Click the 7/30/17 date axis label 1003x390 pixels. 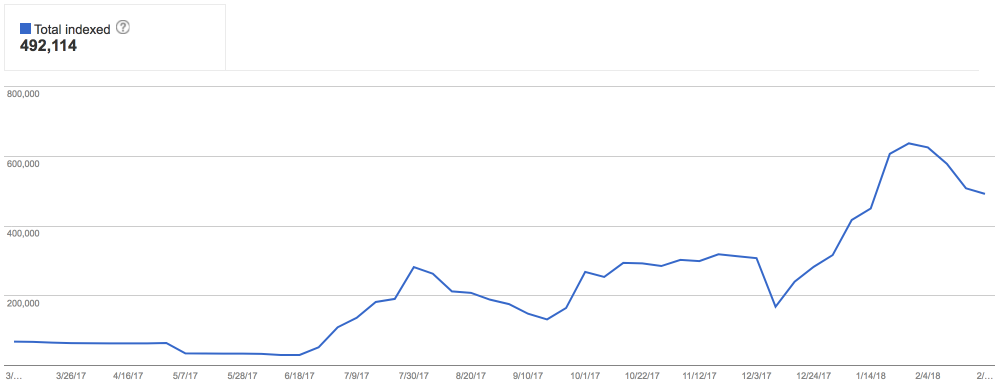click(413, 376)
